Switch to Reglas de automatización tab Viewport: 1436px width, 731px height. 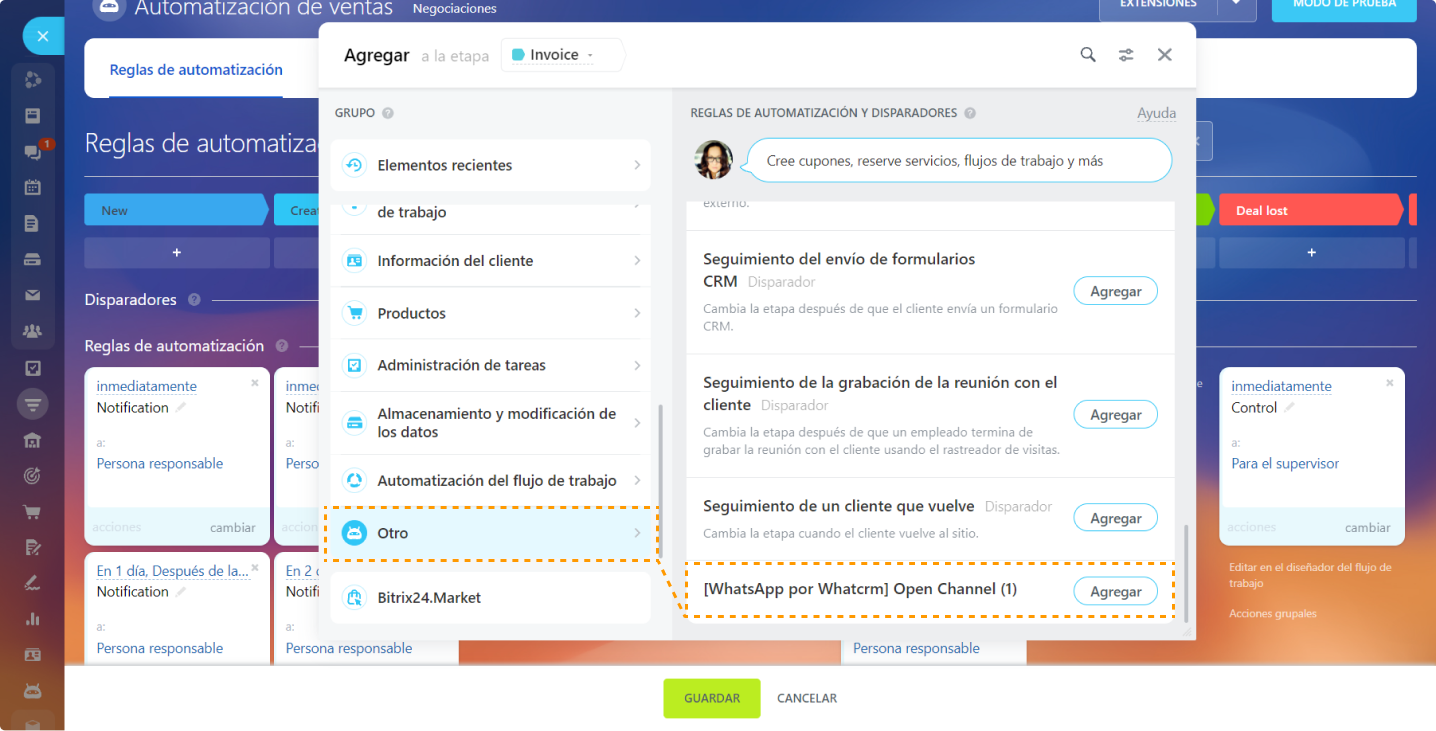point(196,70)
